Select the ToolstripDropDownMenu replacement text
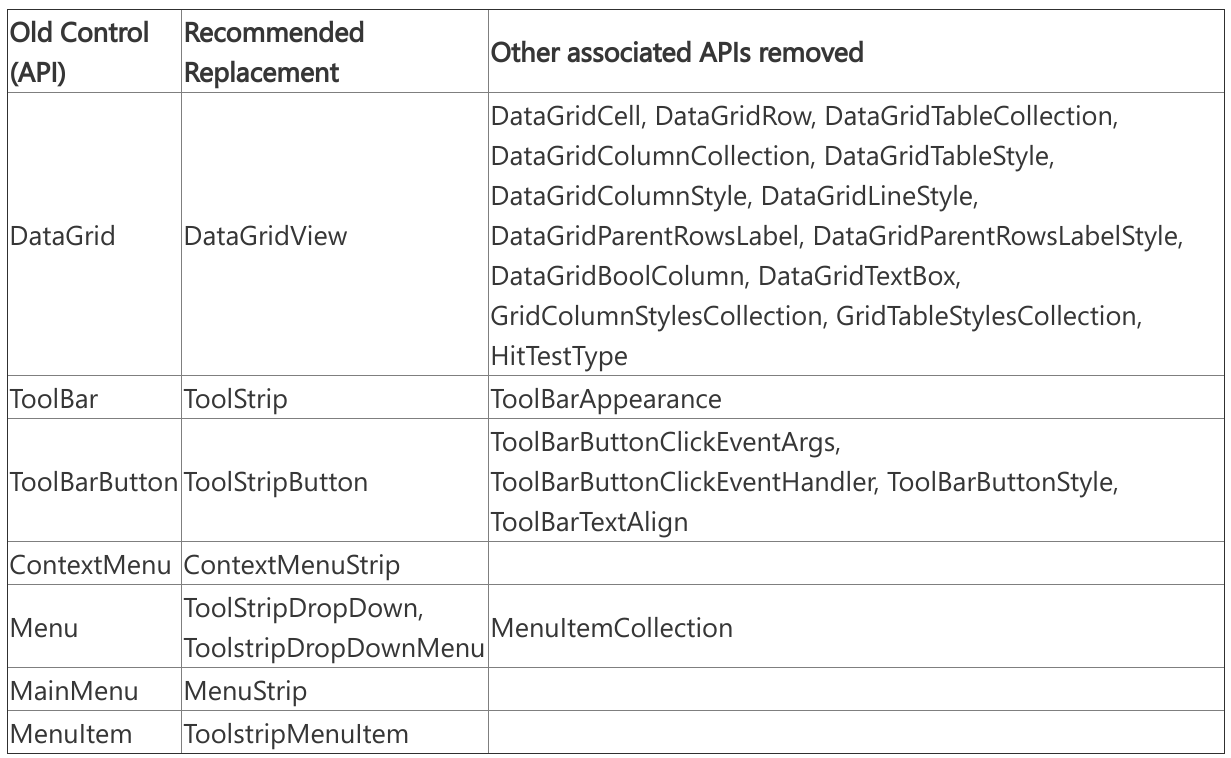This screenshot has height=758, width=1231. (x=334, y=648)
